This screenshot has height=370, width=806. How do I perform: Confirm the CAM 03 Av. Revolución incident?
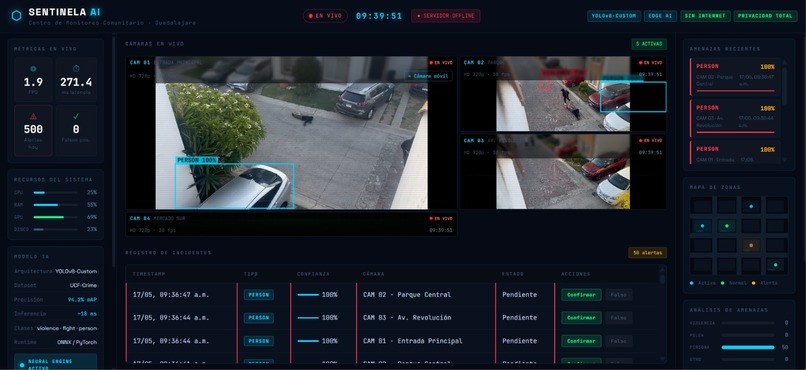[581, 318]
